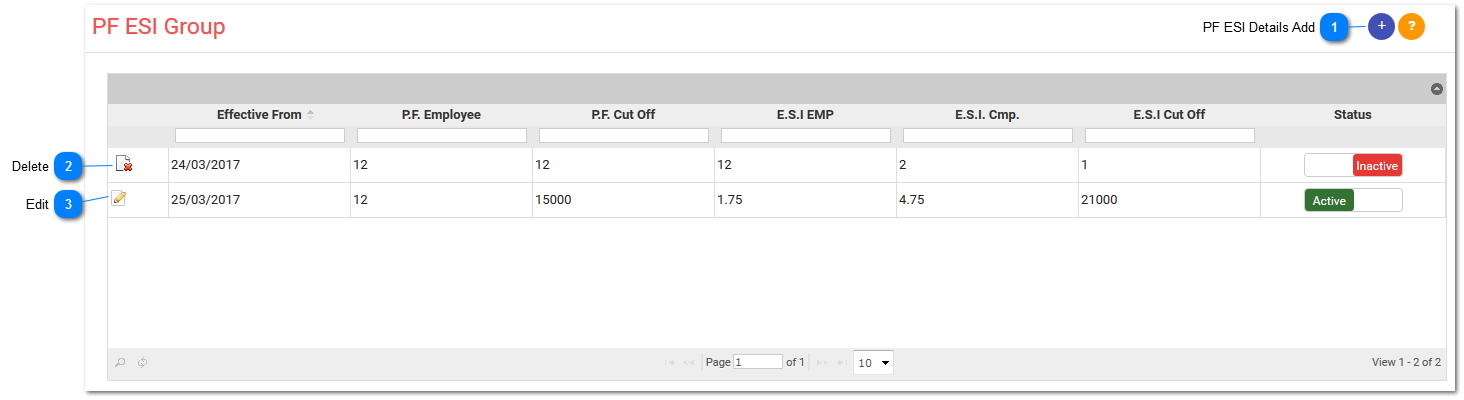Click the blue plus Add button
The width and height of the screenshot is (1464, 400).
pyautogui.click(x=1381, y=27)
